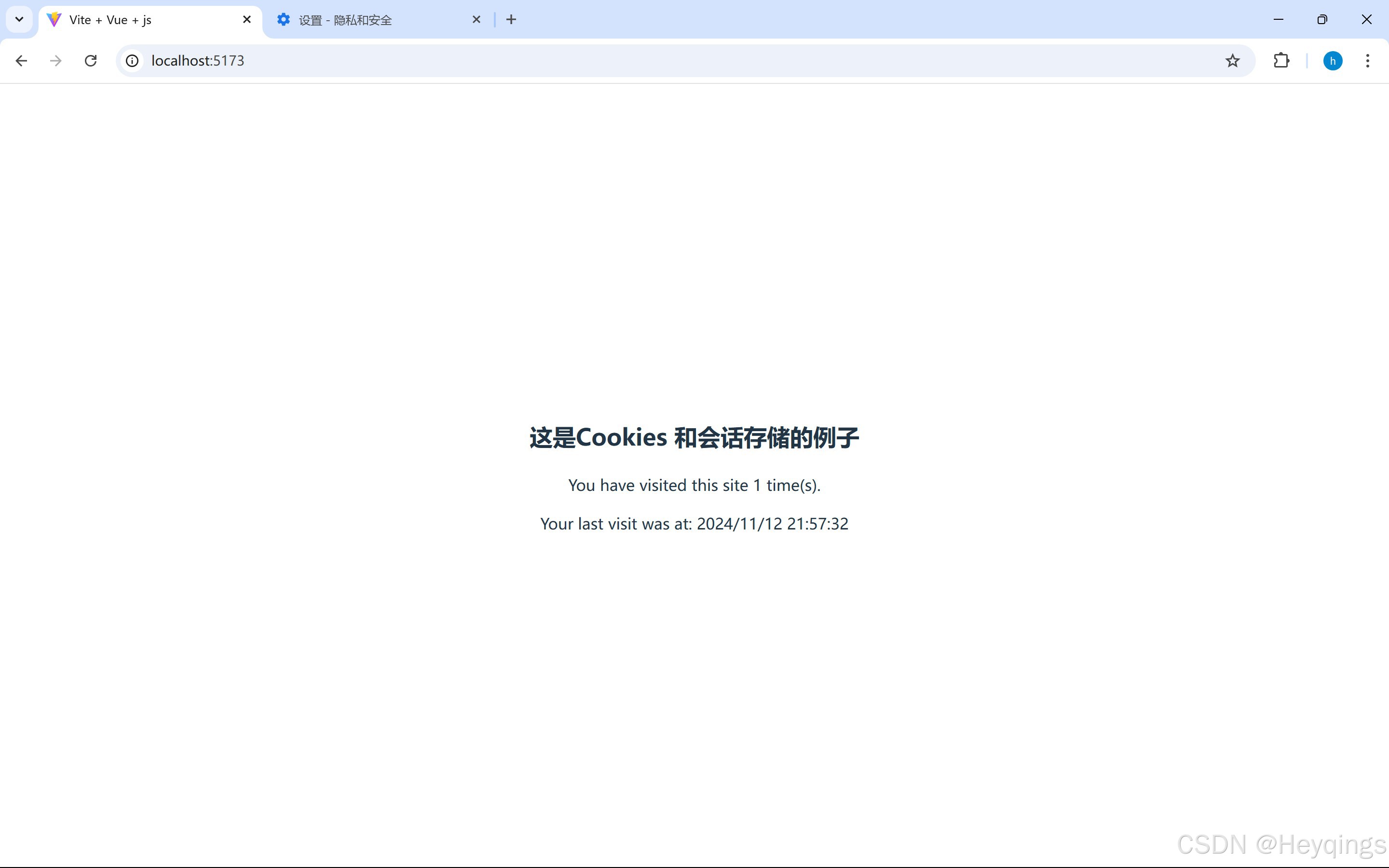Open the Extensions puzzle icon

click(1281, 61)
